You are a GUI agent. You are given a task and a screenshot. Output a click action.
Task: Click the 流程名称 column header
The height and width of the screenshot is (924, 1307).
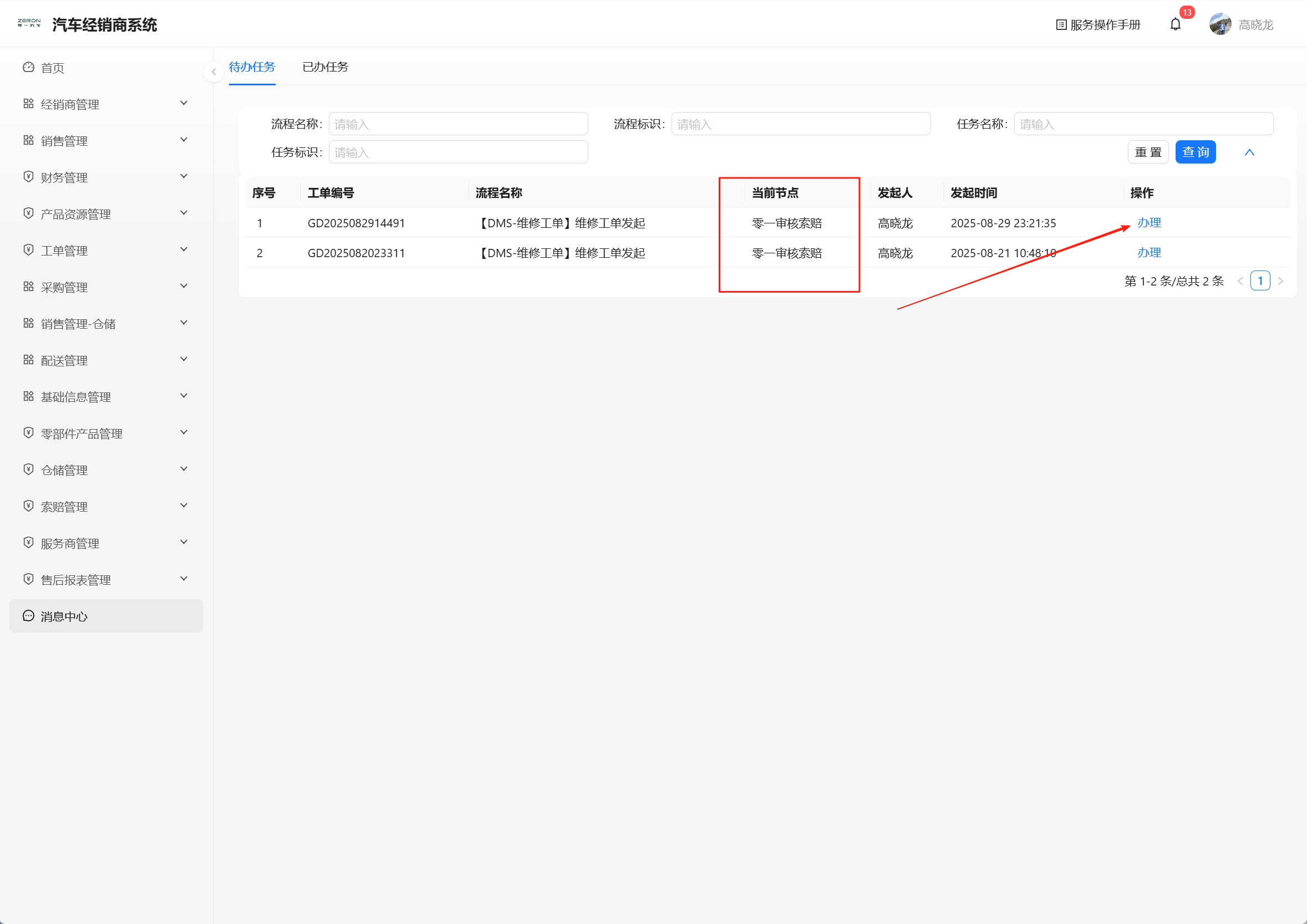499,193
